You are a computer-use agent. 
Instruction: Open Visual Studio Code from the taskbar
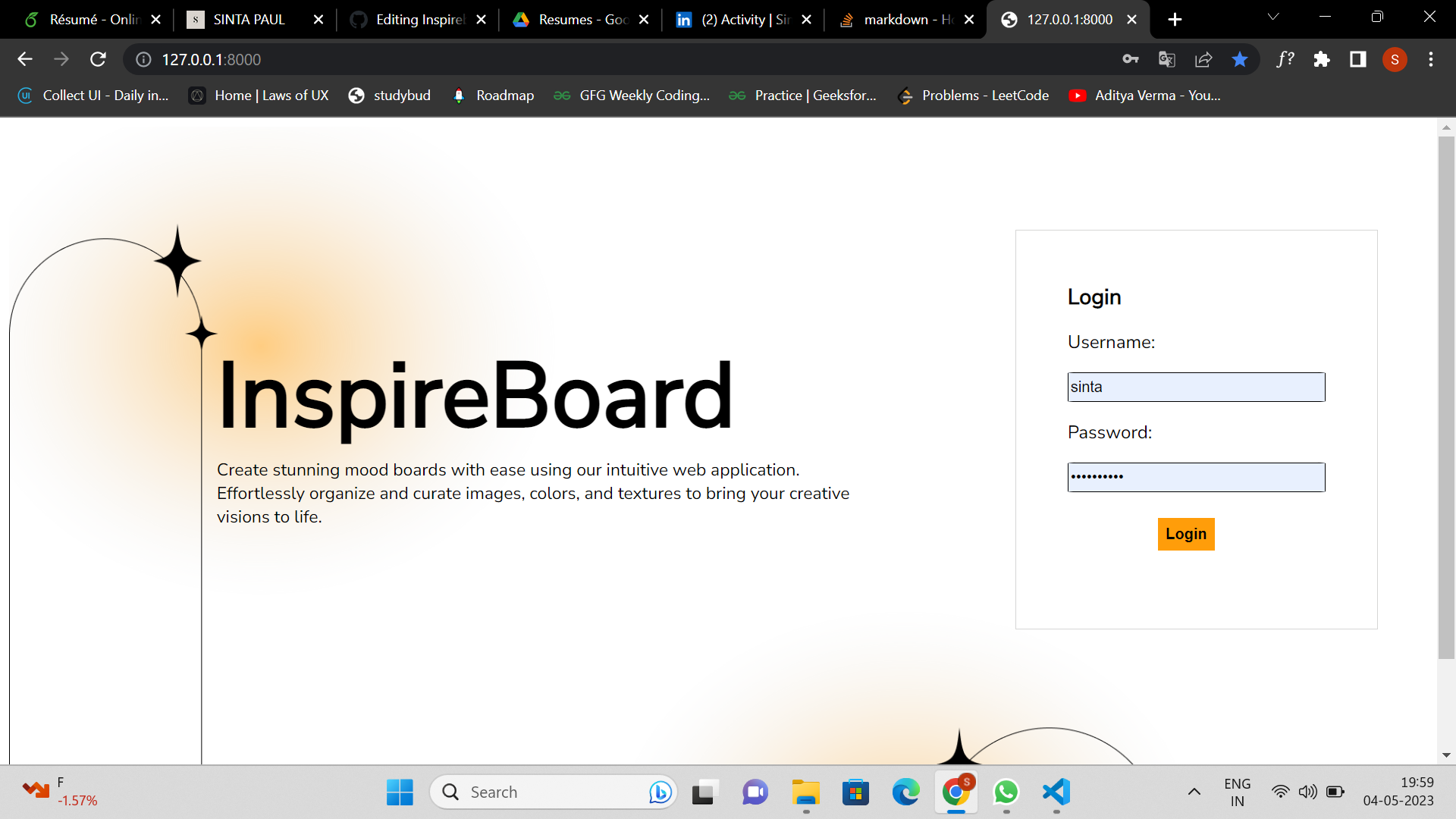click(x=1056, y=791)
